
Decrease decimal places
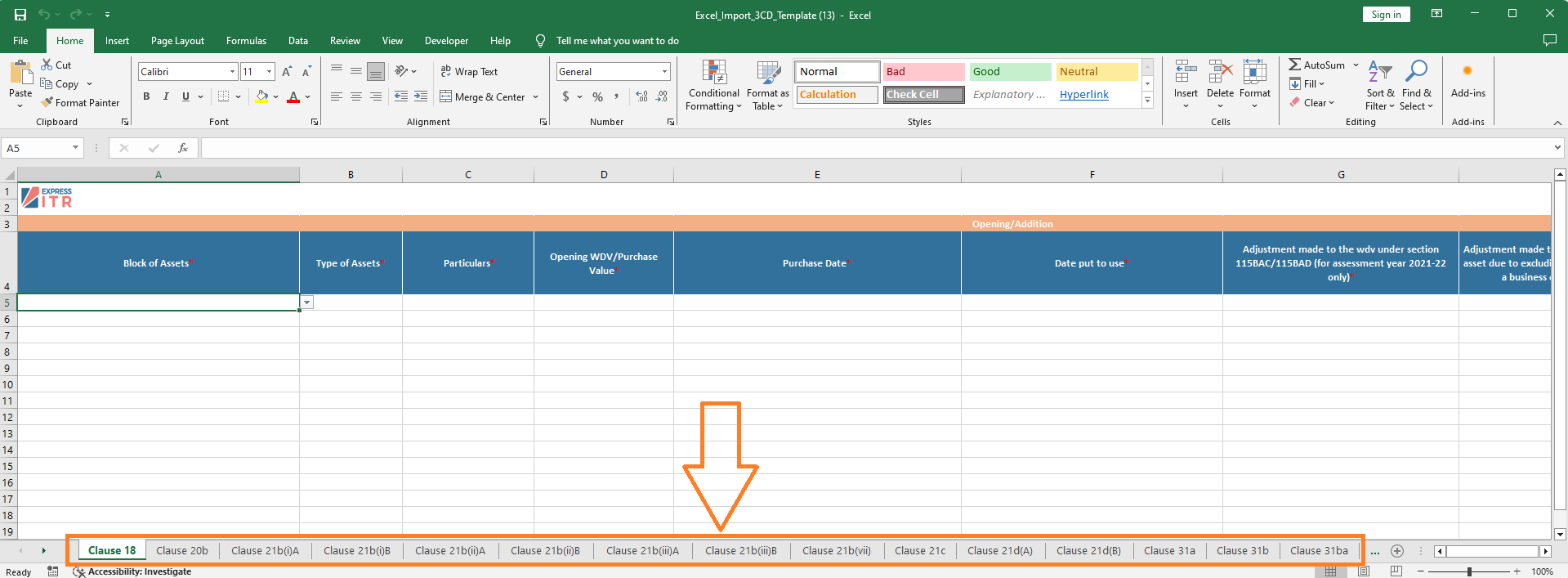[662, 96]
